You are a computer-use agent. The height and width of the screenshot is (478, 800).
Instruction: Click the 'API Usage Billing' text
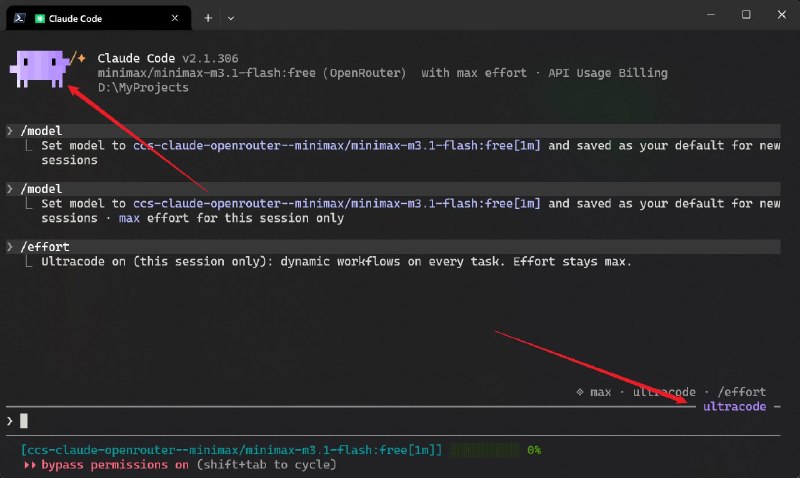[608, 73]
